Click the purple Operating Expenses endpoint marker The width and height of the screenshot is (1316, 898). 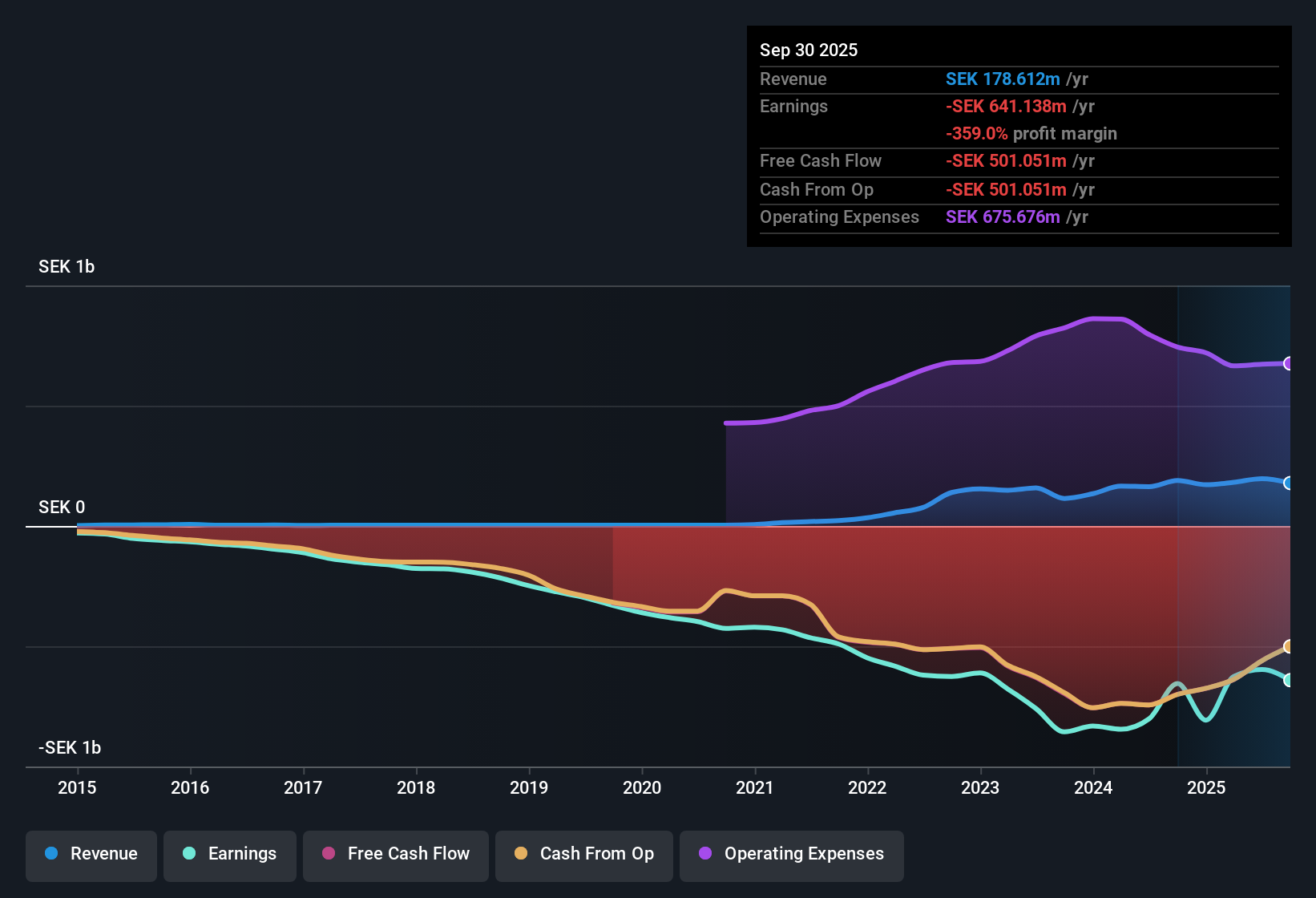click(1289, 363)
